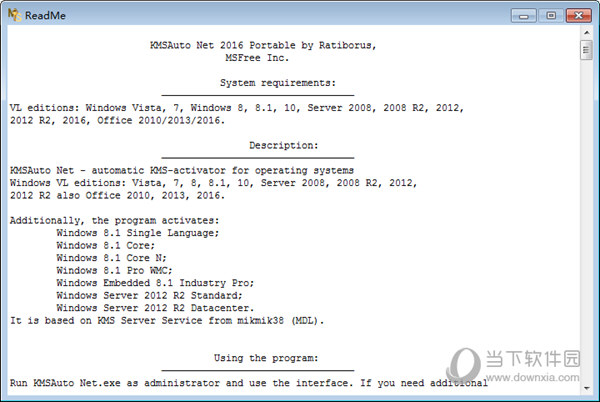Click 'Additionally, the program activates:' line

point(114,220)
